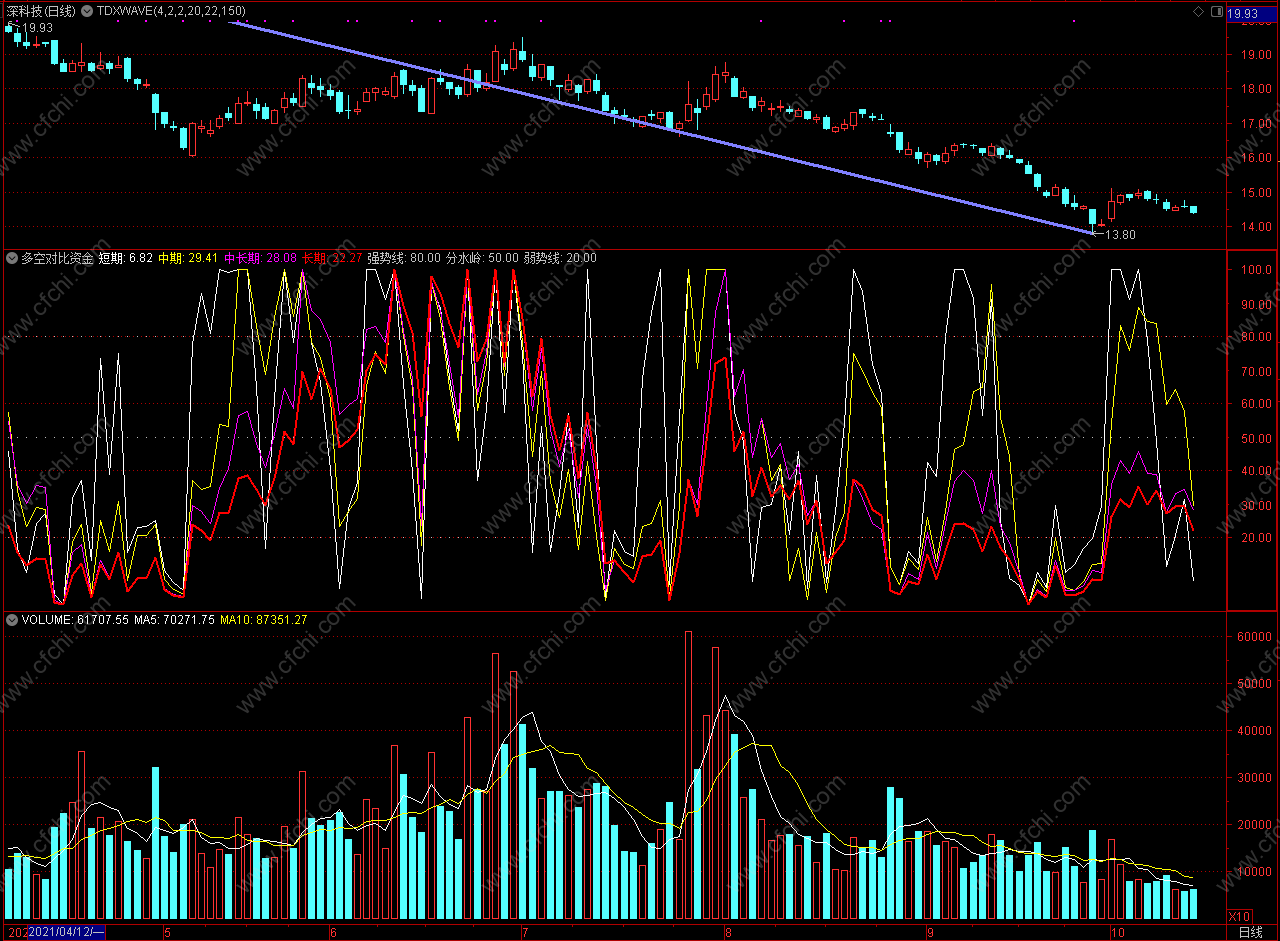Image resolution: width=1280 pixels, height=941 pixels.
Task: Click the X10 volume scale label
Action: tap(1239, 916)
